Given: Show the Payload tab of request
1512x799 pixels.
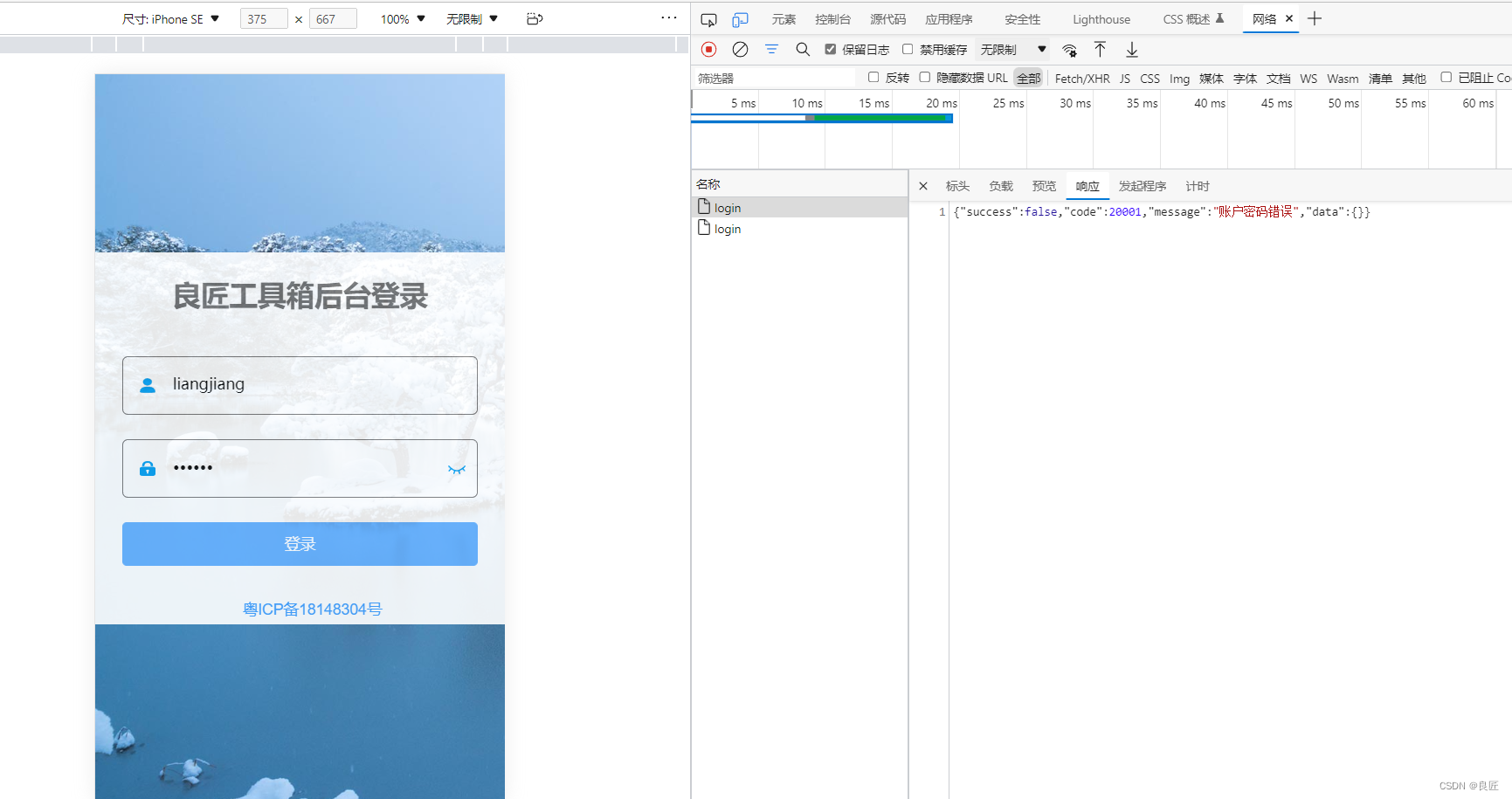Looking at the screenshot, I should (x=1001, y=186).
